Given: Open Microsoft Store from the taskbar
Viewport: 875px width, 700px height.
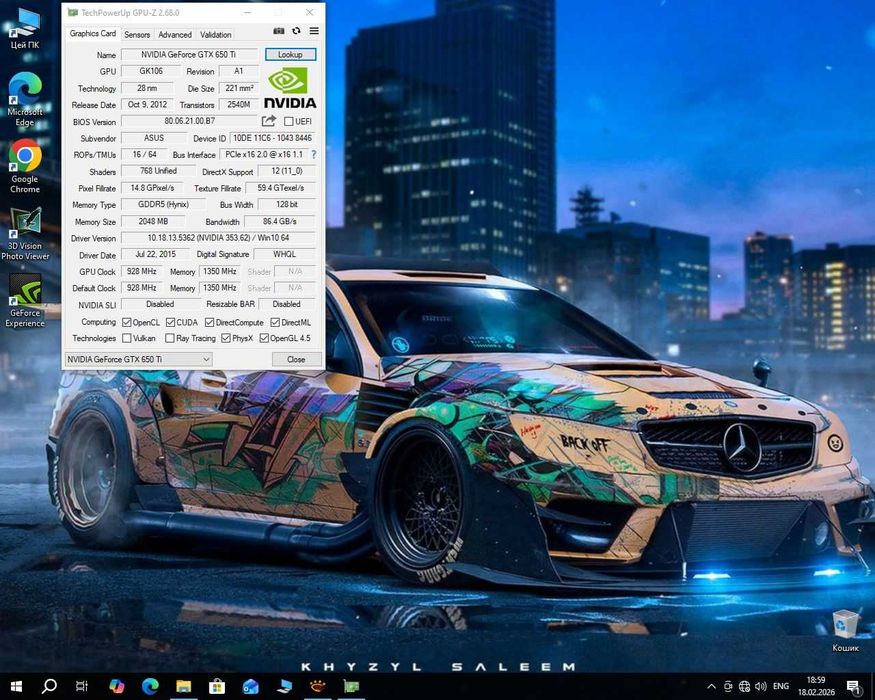Looking at the screenshot, I should pos(217,686).
